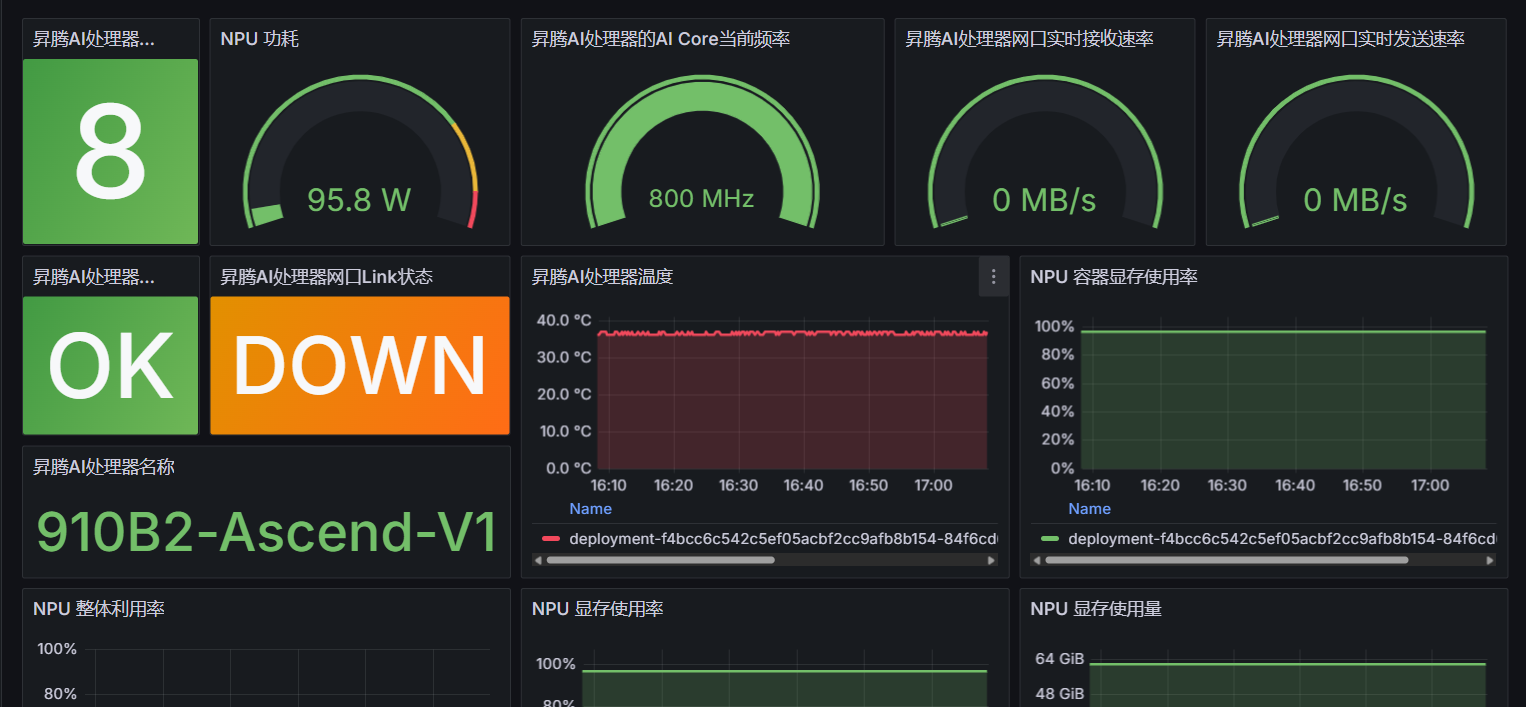Viewport: 1526px width, 707px height.
Task: Open the NPU 功耗 panel title menu
Action: pos(260,39)
